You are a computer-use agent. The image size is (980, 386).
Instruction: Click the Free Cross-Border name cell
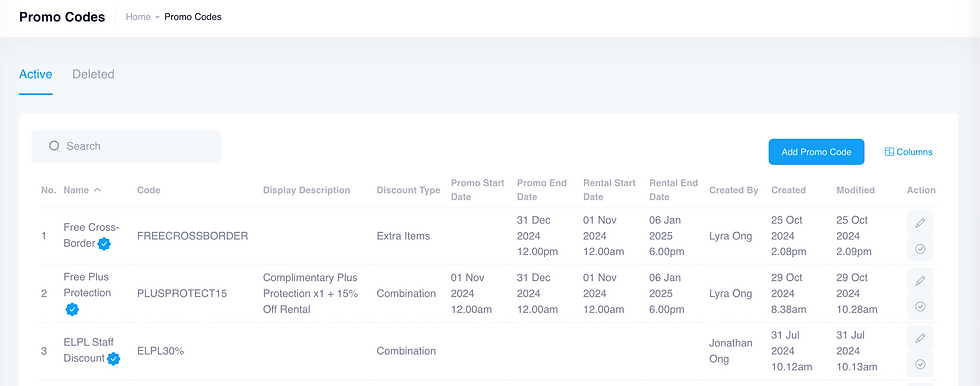coord(91,235)
